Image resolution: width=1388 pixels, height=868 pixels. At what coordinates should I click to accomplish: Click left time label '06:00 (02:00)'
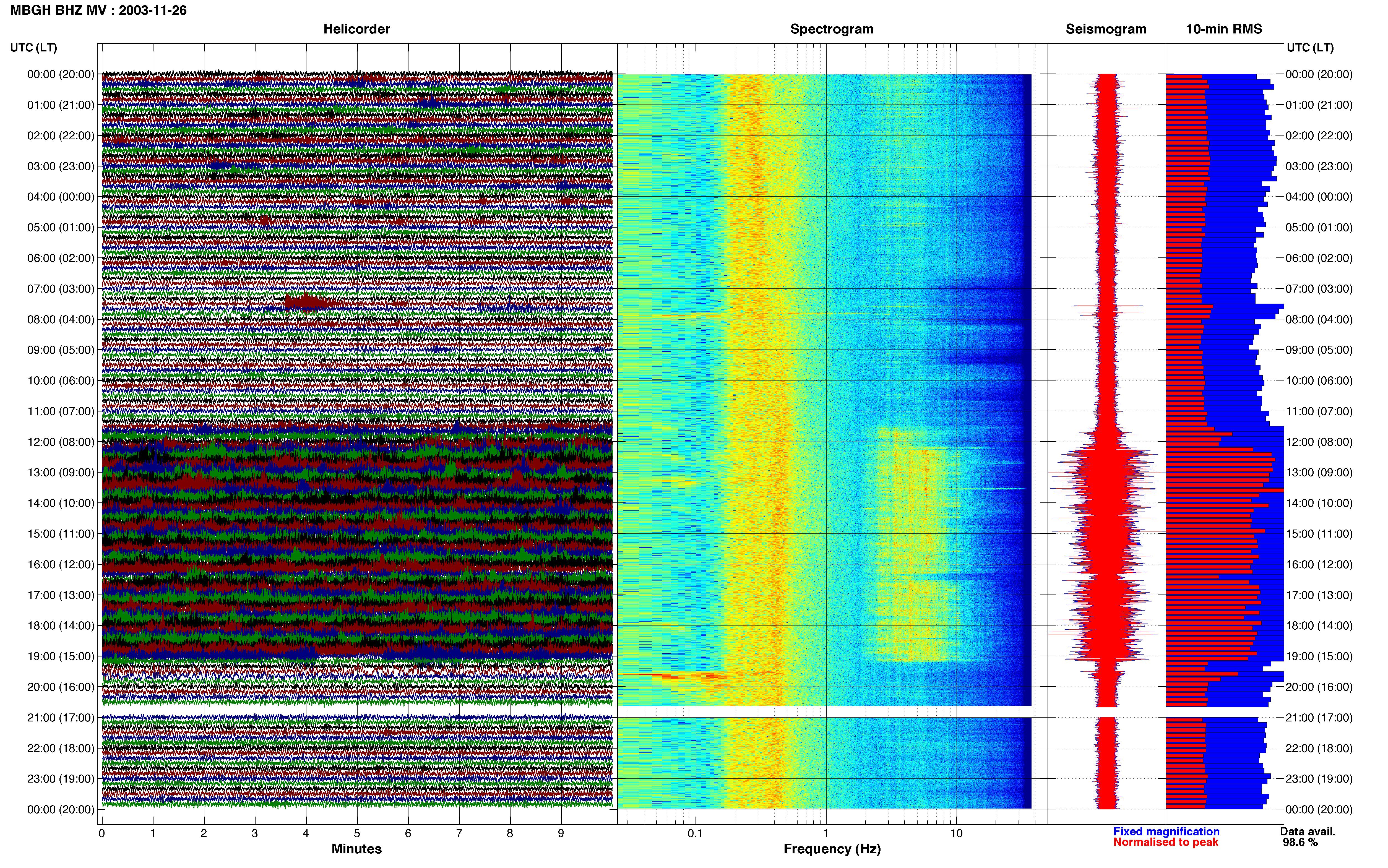(x=61, y=258)
